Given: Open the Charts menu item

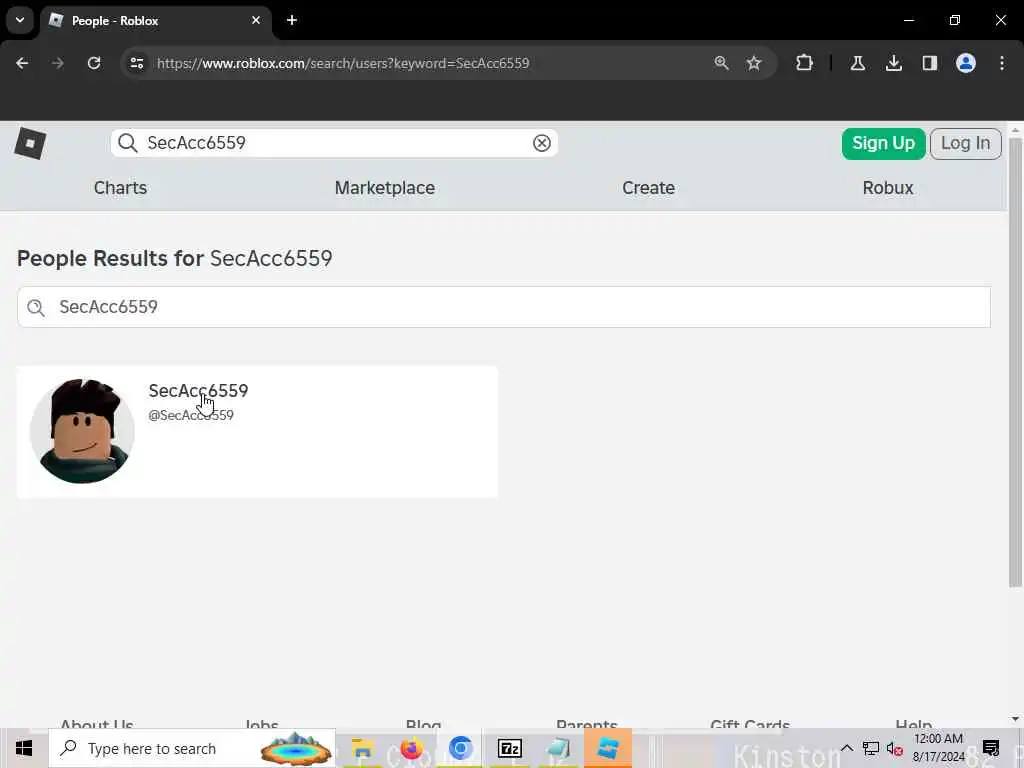Looking at the screenshot, I should click(x=120, y=188).
